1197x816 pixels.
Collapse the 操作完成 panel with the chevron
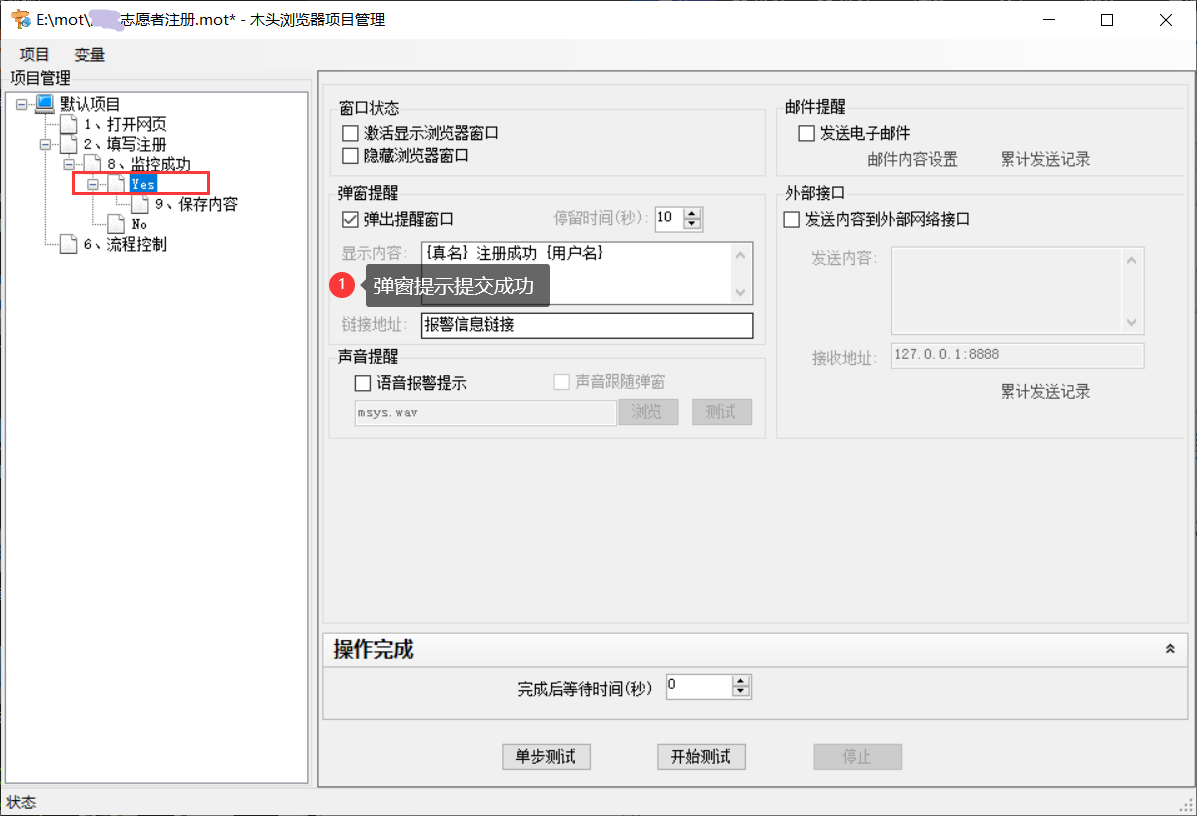[x=1170, y=649]
